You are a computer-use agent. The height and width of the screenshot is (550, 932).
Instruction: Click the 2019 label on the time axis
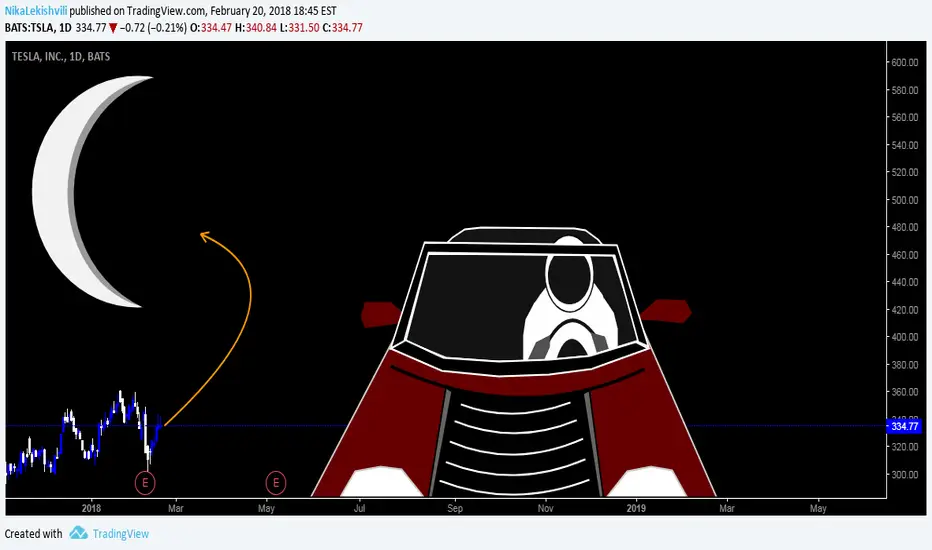pyautogui.click(x=636, y=508)
